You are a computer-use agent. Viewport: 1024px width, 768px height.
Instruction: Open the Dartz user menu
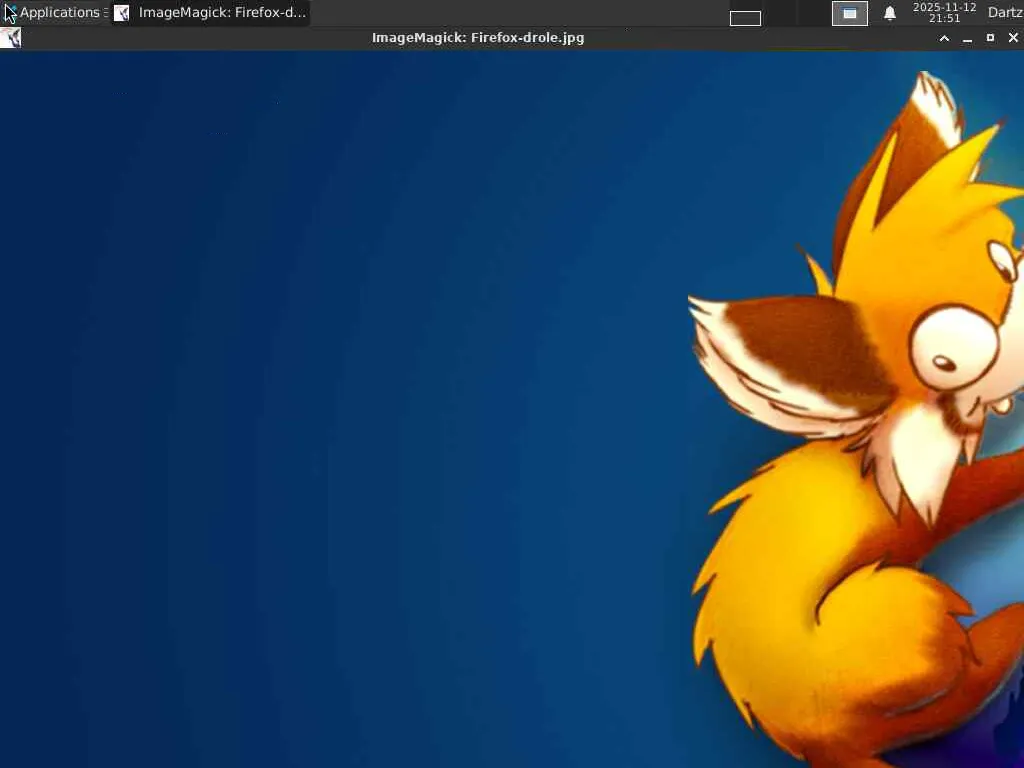pyautogui.click(x=1006, y=12)
